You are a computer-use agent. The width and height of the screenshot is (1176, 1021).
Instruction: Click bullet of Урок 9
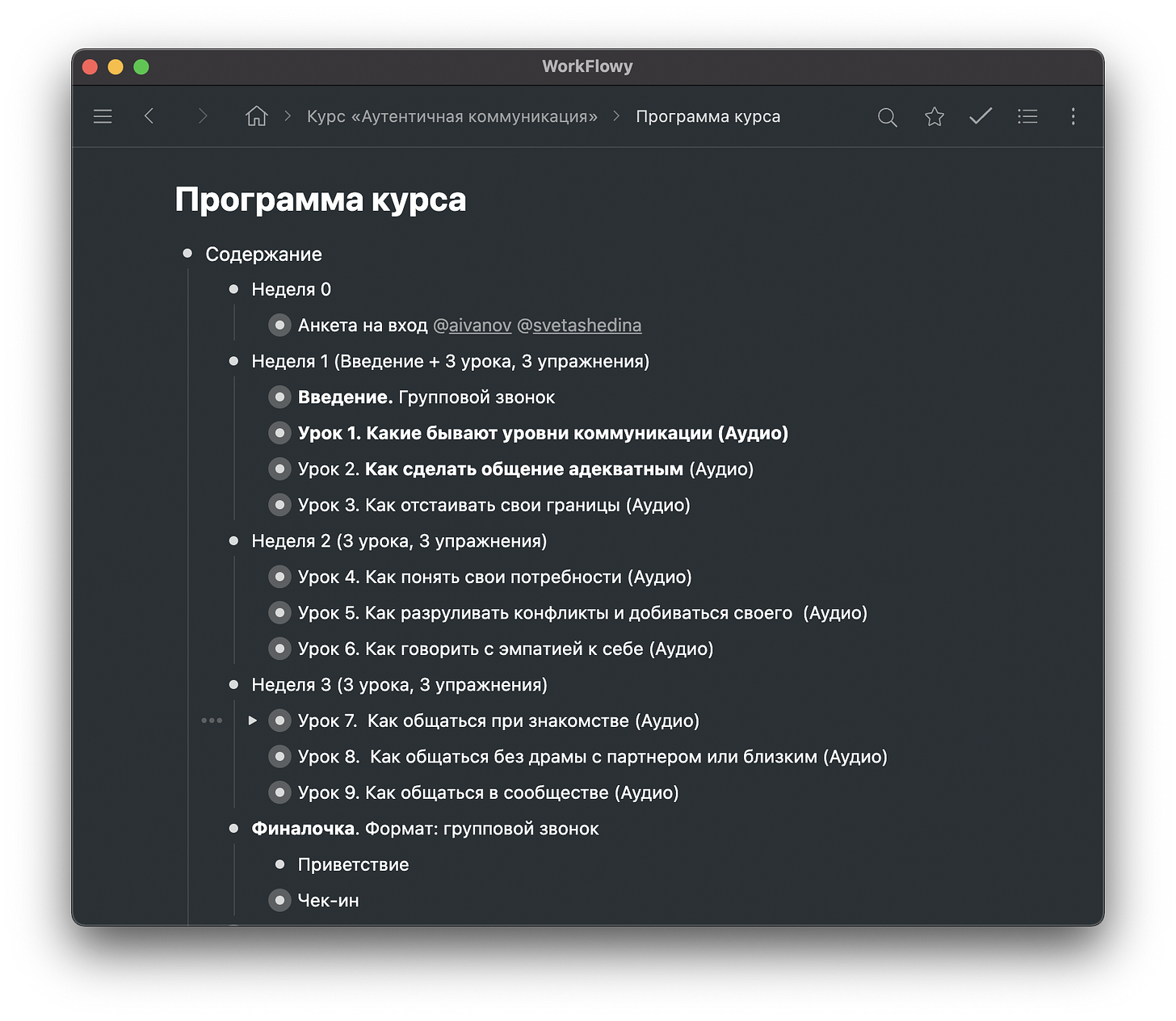click(279, 792)
